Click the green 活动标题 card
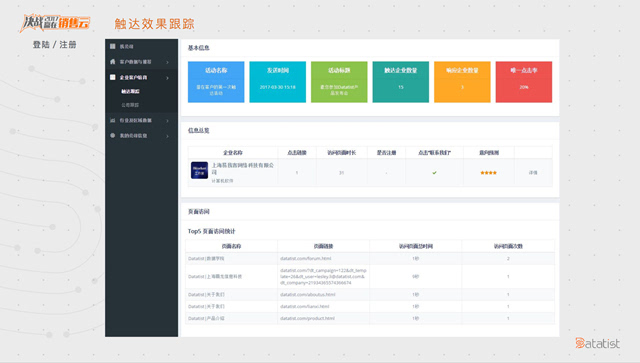Screen dimensions: 640x363 coord(339,82)
